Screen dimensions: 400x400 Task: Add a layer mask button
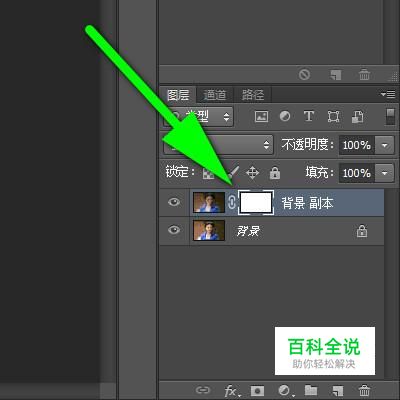(x=257, y=390)
